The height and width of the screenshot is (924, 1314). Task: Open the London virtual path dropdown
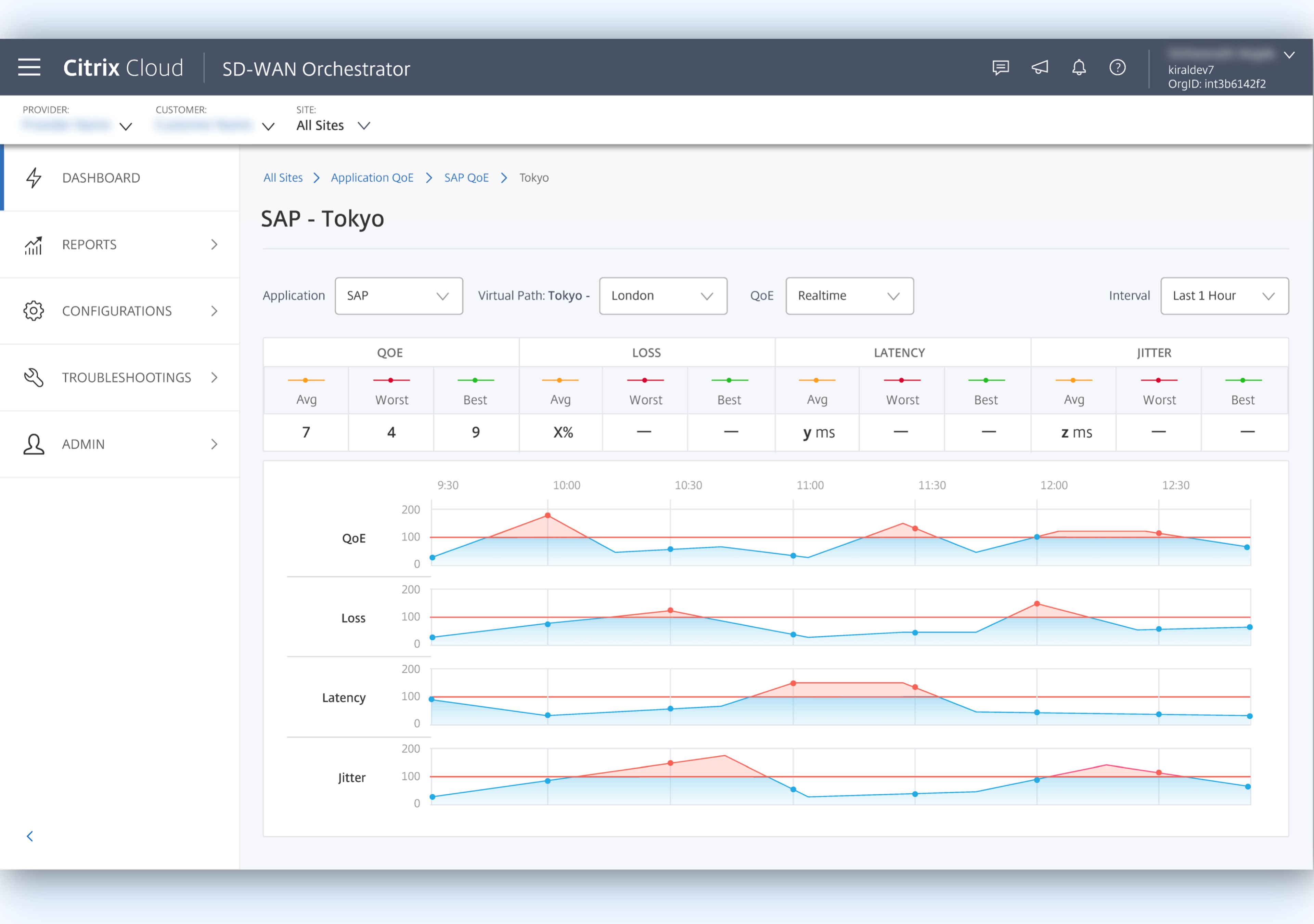pyautogui.click(x=663, y=296)
